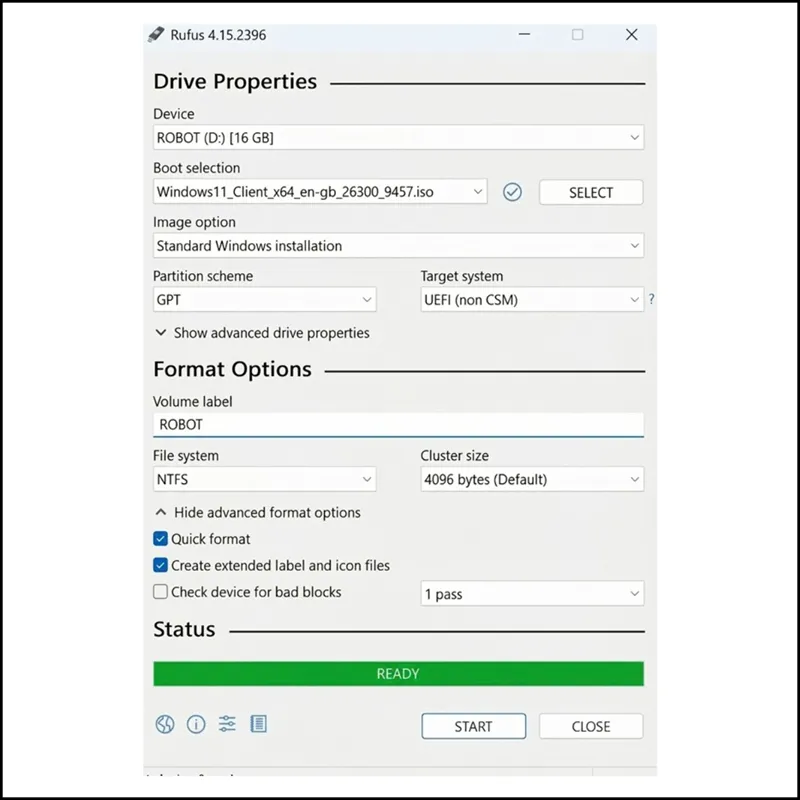Open the File system NTFS dropdown
This screenshot has width=800, height=800.
pos(264,480)
